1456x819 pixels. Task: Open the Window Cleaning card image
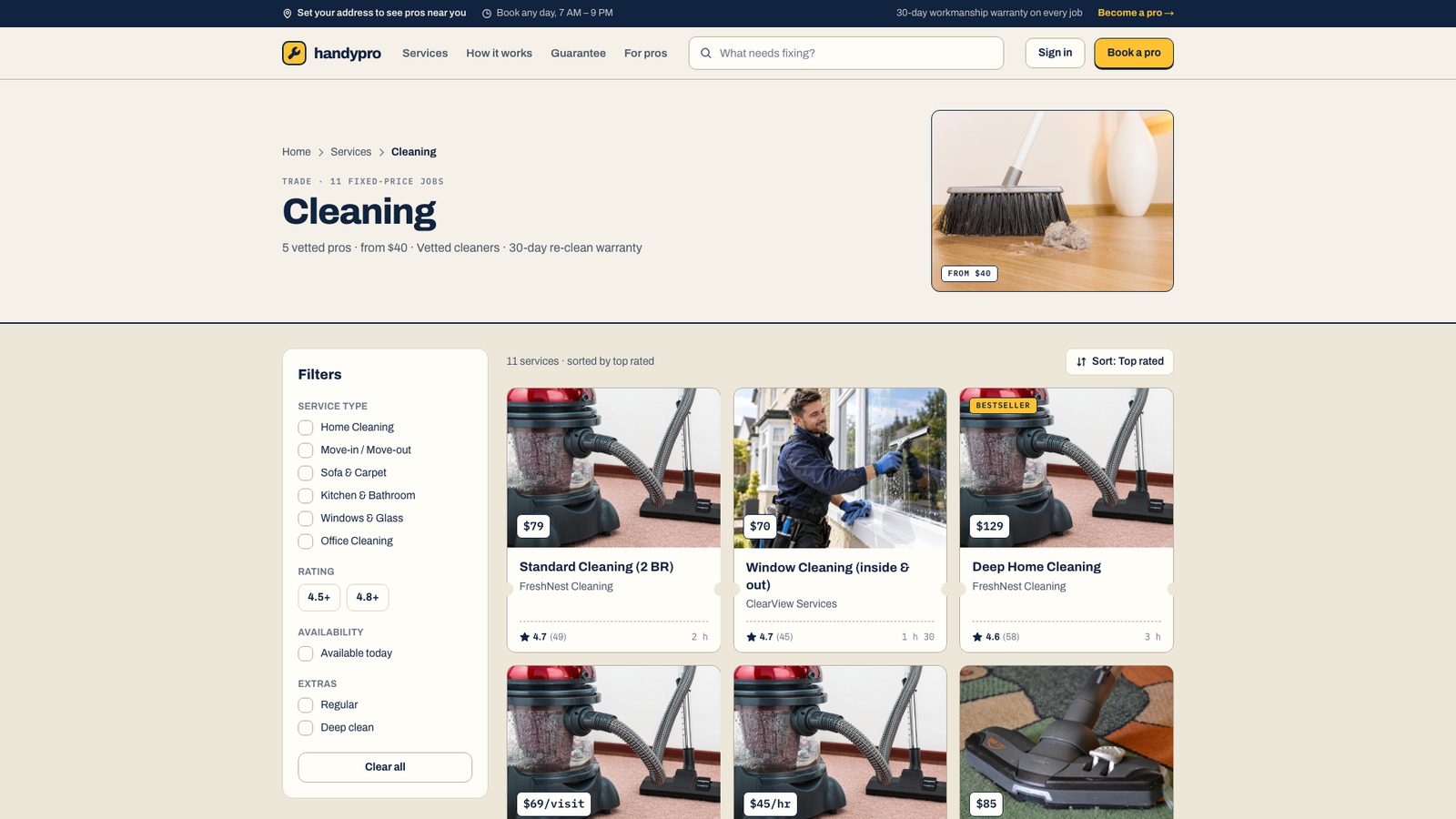click(x=840, y=468)
